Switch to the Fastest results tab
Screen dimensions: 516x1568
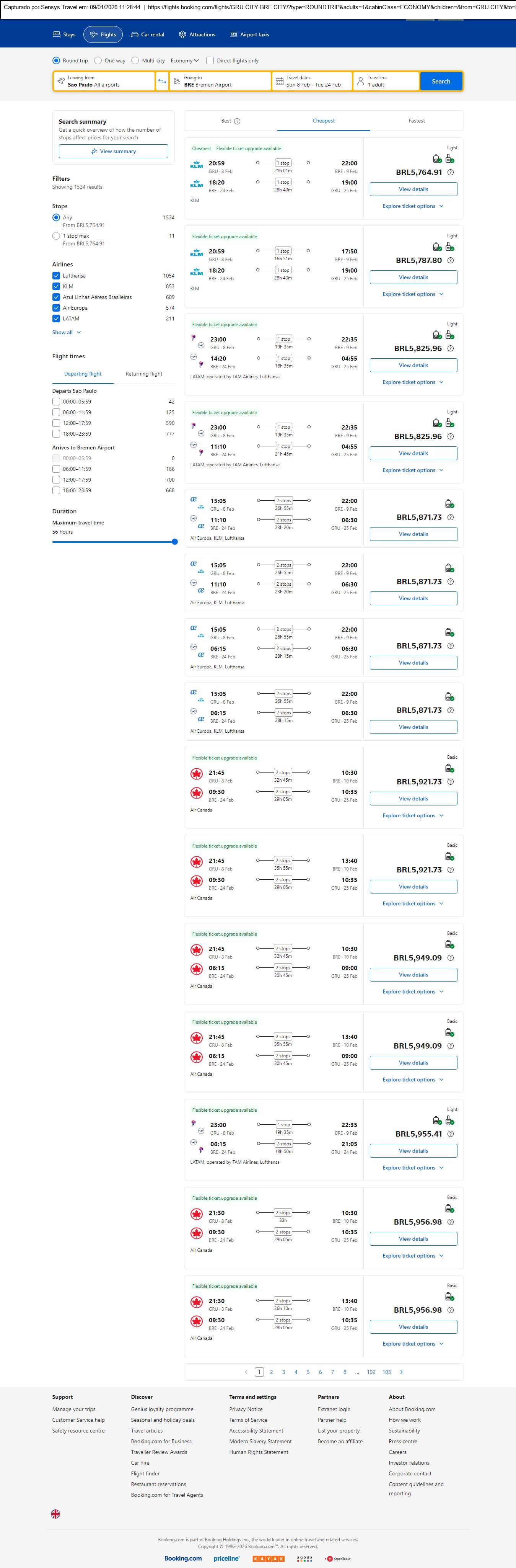pos(416,121)
